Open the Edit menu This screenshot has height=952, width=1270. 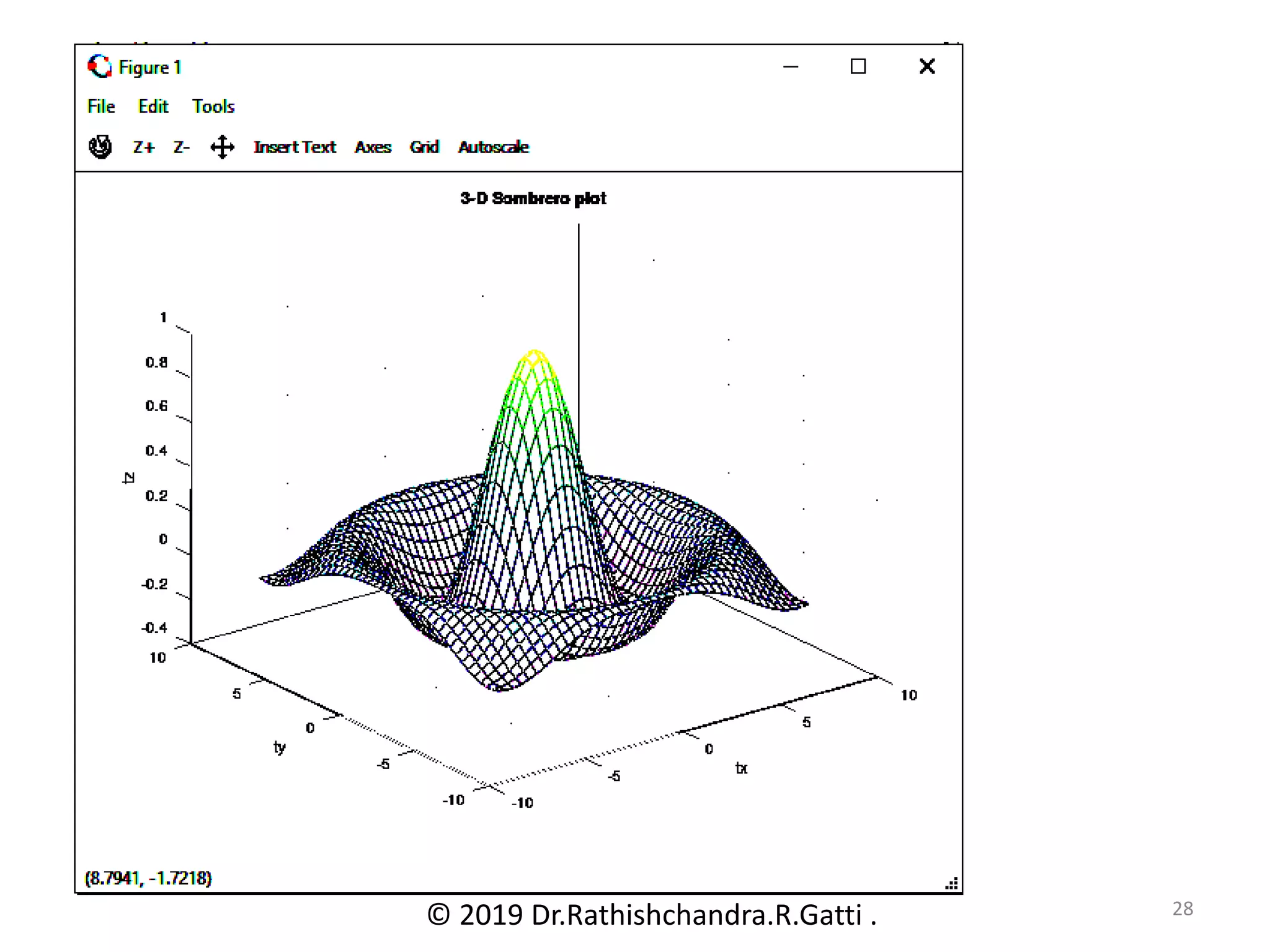coord(153,107)
